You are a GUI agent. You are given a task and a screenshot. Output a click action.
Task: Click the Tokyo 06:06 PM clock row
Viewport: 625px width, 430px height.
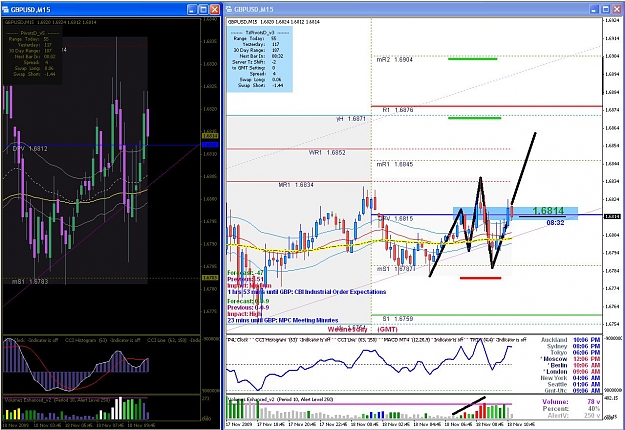(x=575, y=353)
